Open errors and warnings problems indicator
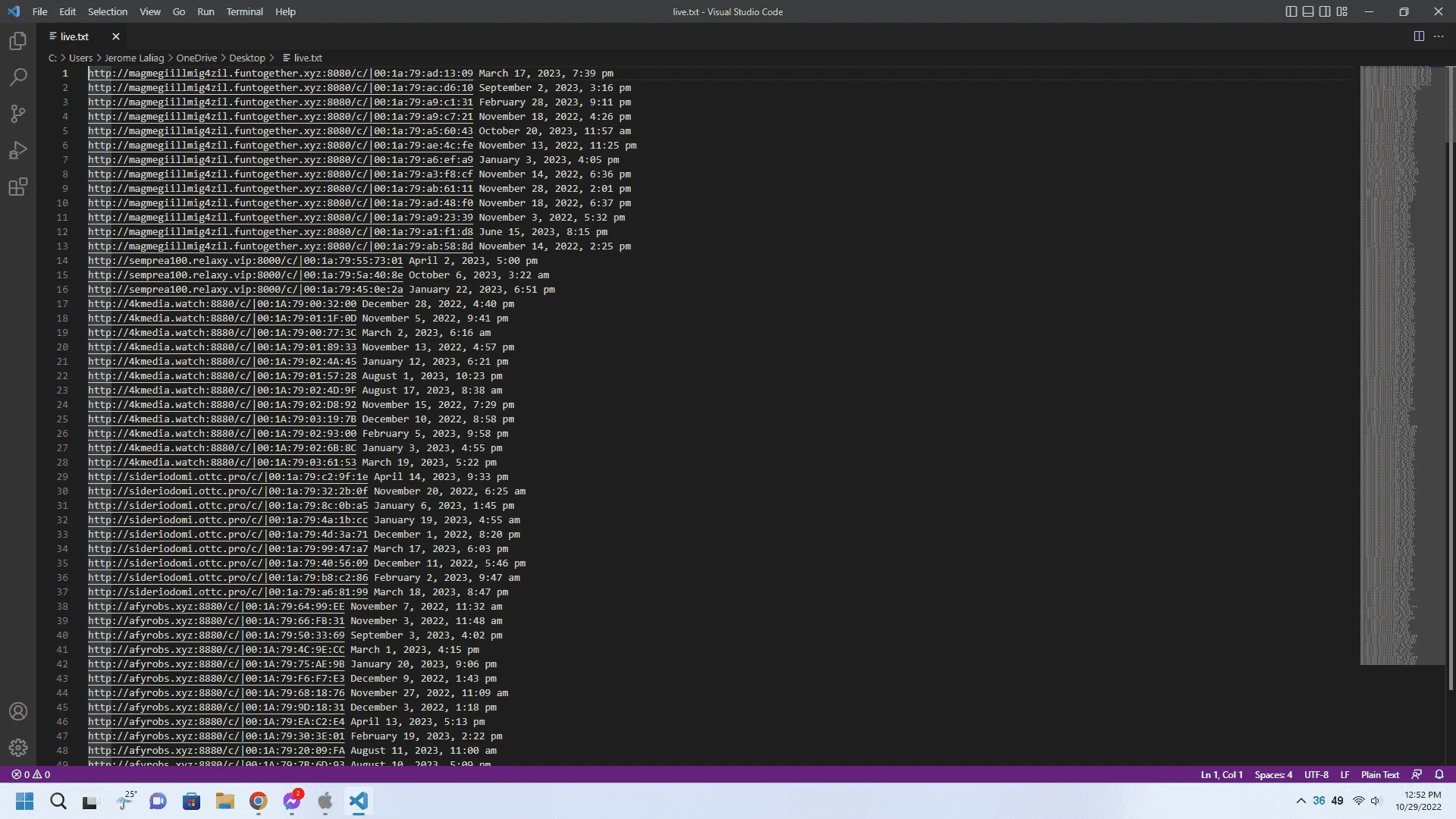1456x819 pixels. pos(31,775)
